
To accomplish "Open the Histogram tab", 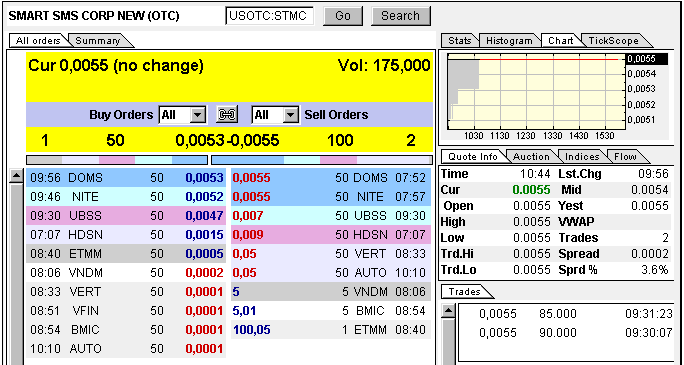I will pyautogui.click(x=509, y=41).
